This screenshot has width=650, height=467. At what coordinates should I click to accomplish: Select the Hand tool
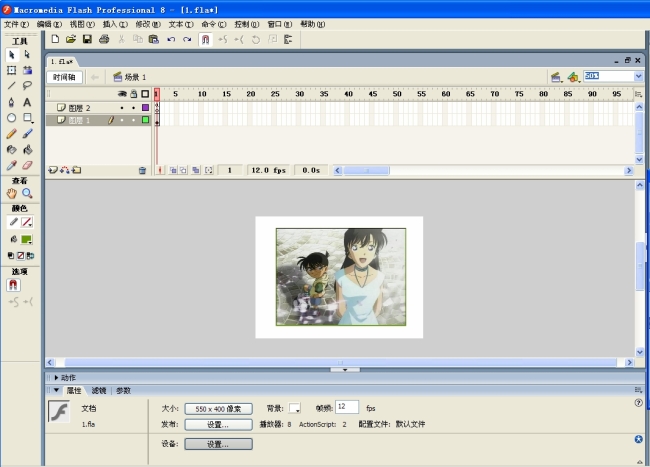12,193
